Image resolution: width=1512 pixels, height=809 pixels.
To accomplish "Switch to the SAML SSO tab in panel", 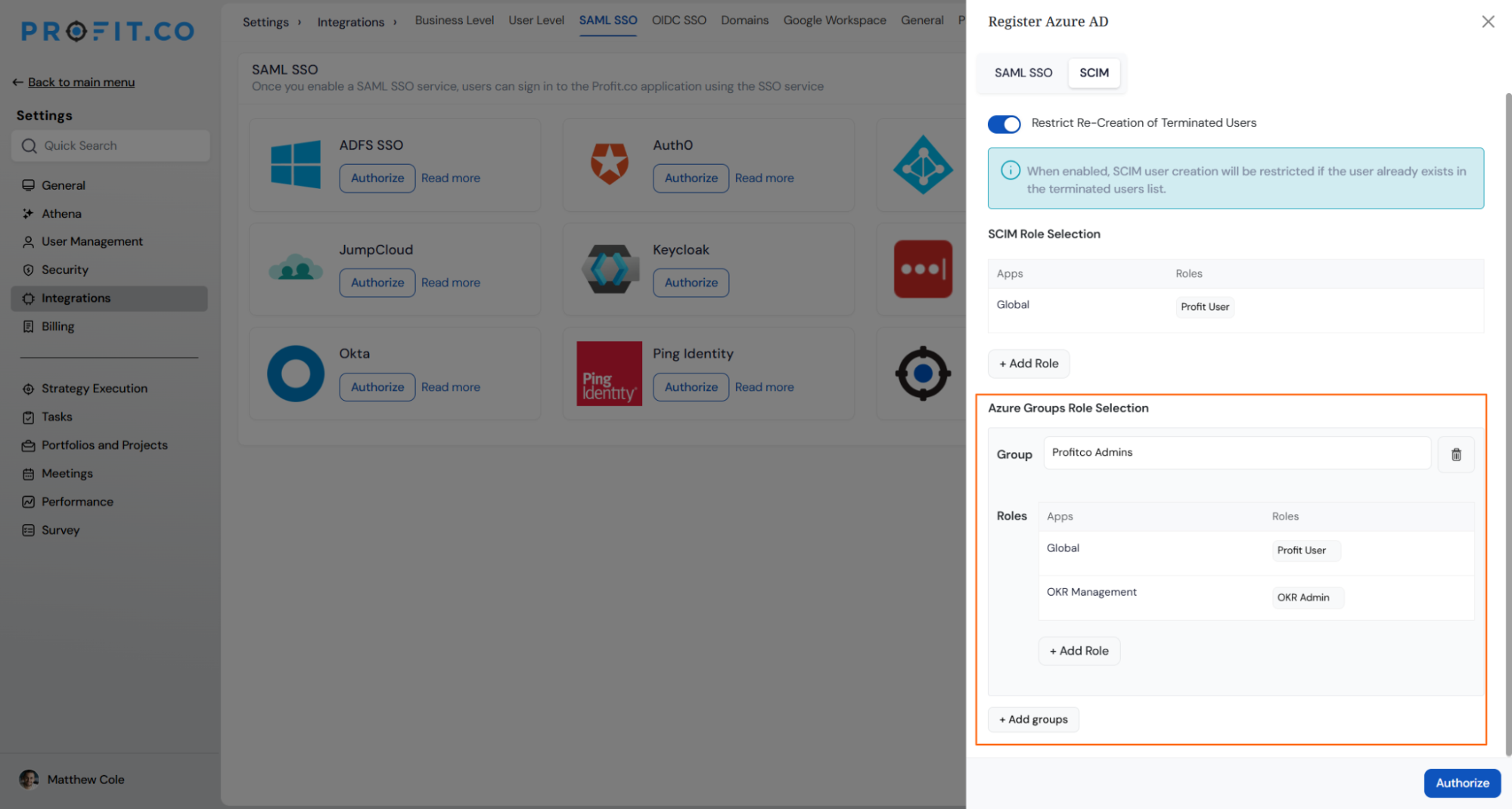I will pos(1023,73).
